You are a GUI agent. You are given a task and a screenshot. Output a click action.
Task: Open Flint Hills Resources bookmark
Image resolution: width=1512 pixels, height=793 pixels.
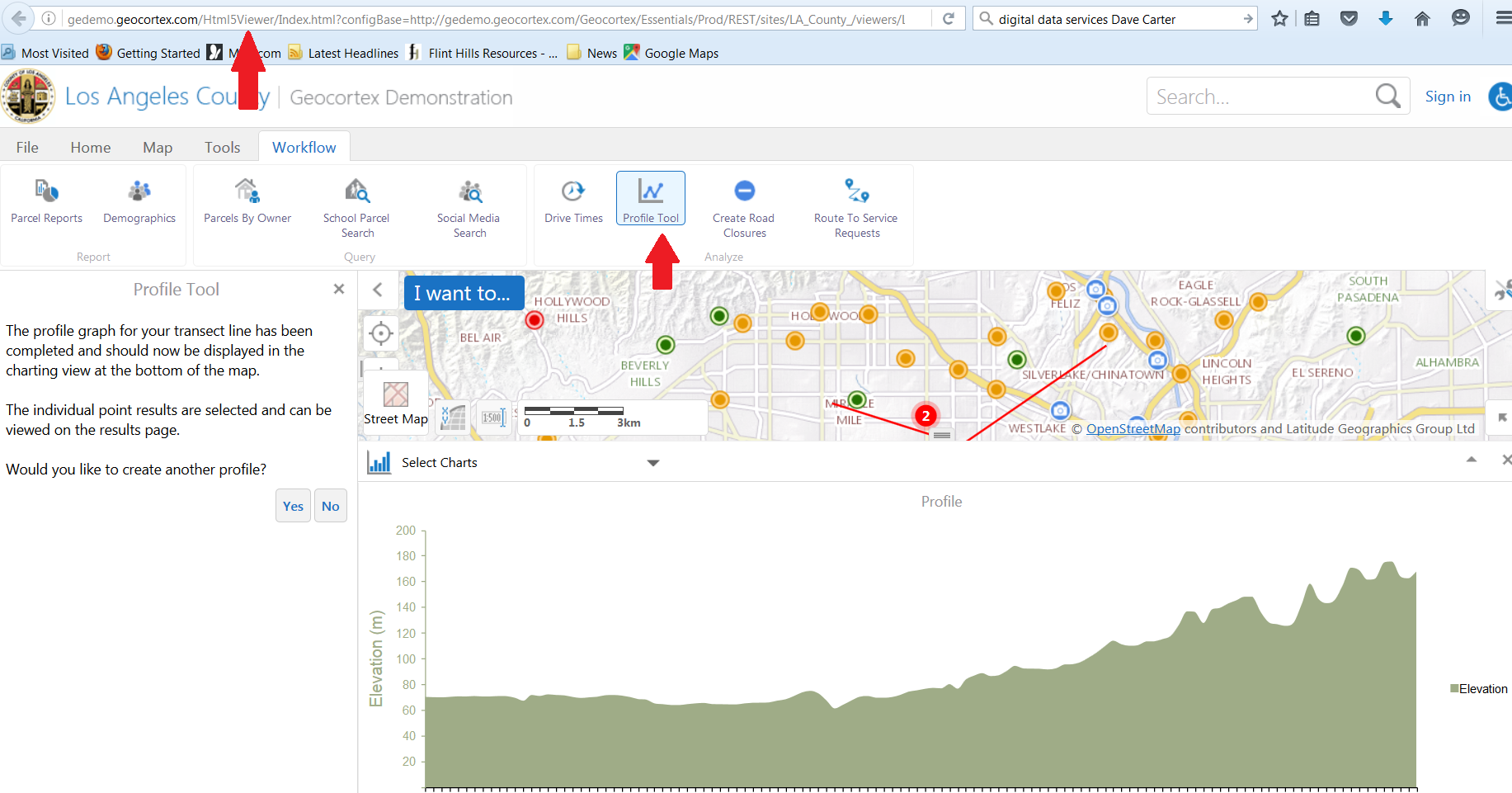point(483,53)
